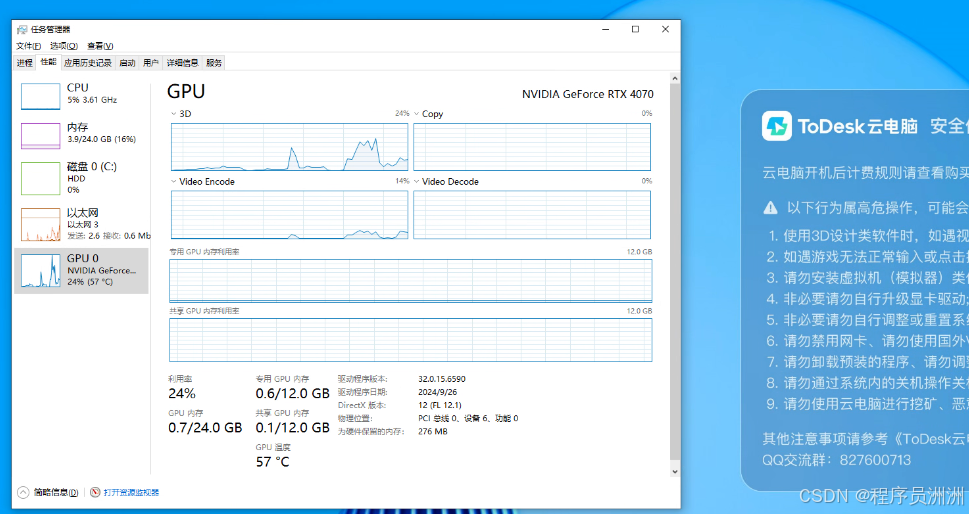
Task: Switch to the 详细信息 tab
Action: point(182,63)
